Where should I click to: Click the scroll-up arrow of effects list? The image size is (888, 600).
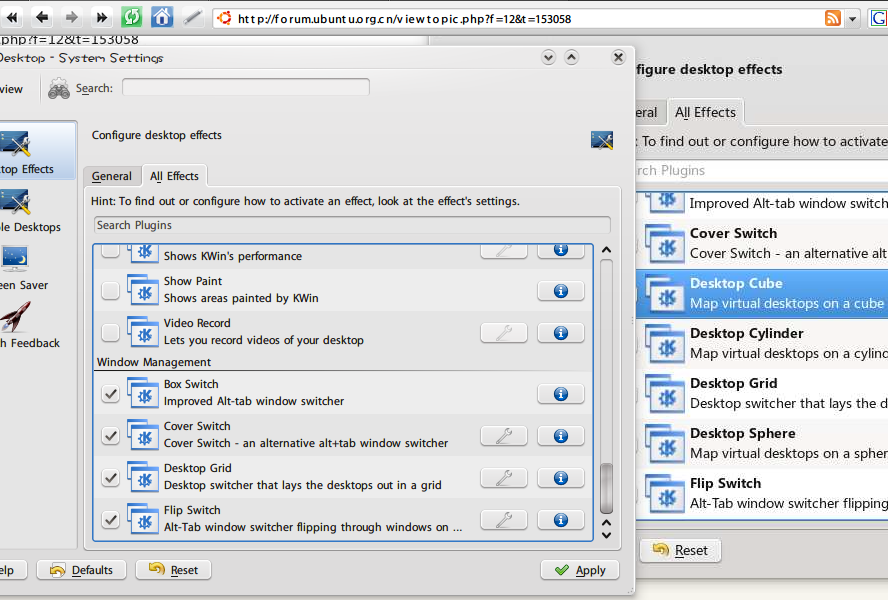click(x=606, y=250)
